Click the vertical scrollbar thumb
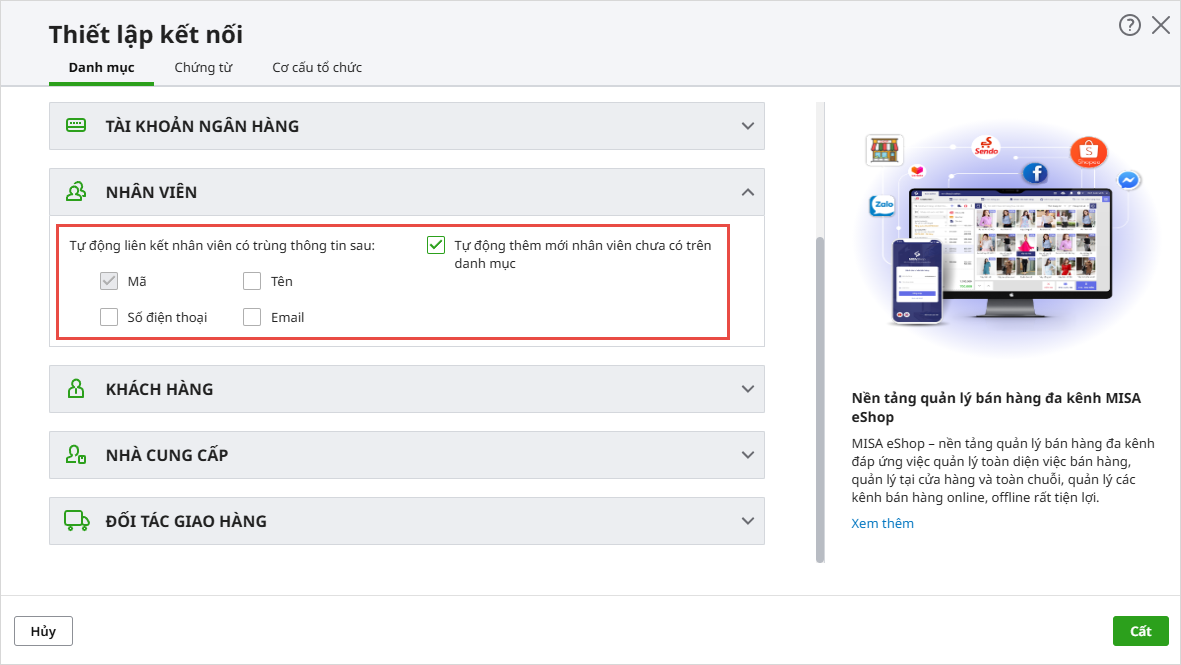The height and width of the screenshot is (665, 1181). tap(821, 400)
